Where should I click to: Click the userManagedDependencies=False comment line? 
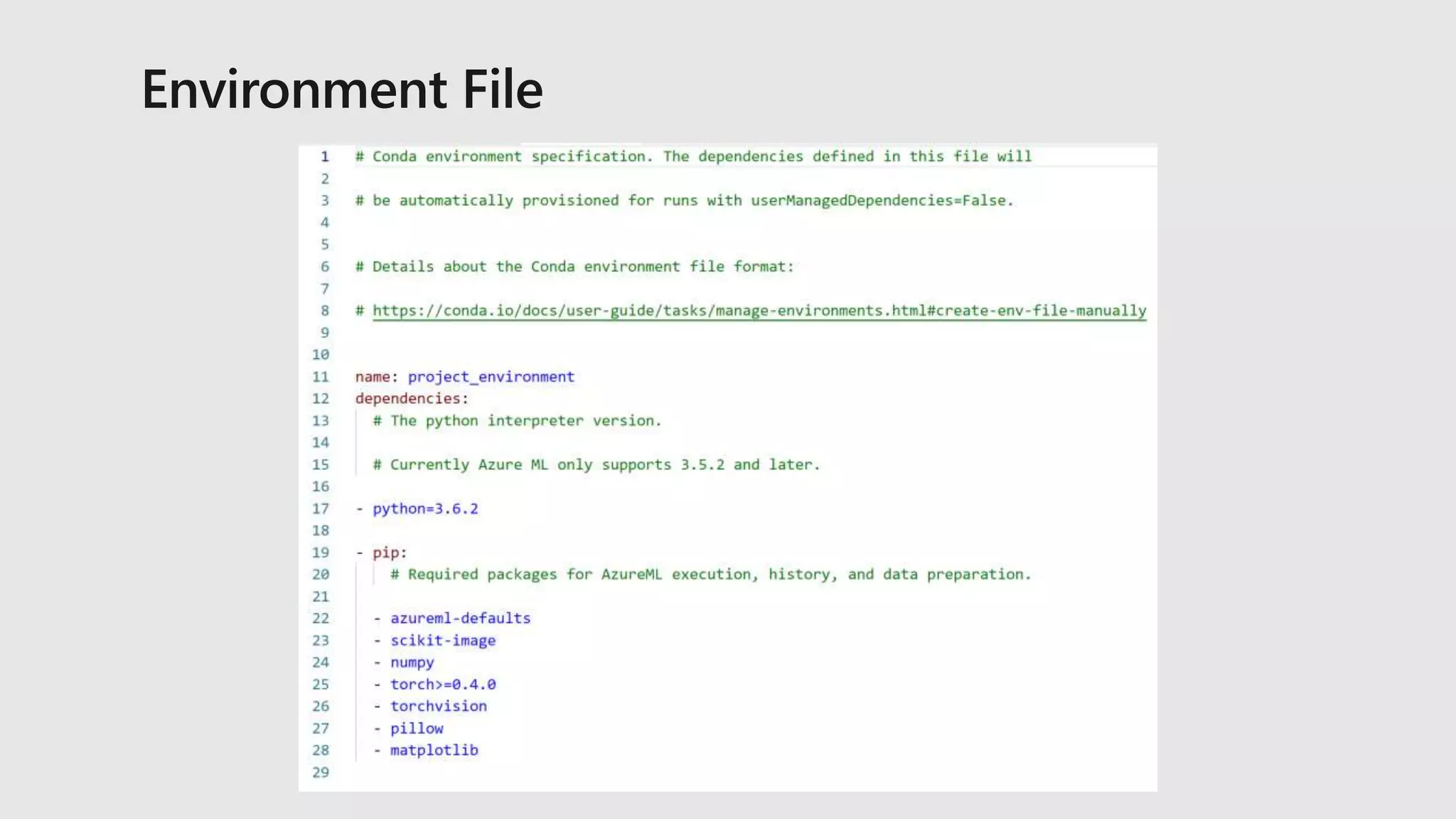(684, 200)
